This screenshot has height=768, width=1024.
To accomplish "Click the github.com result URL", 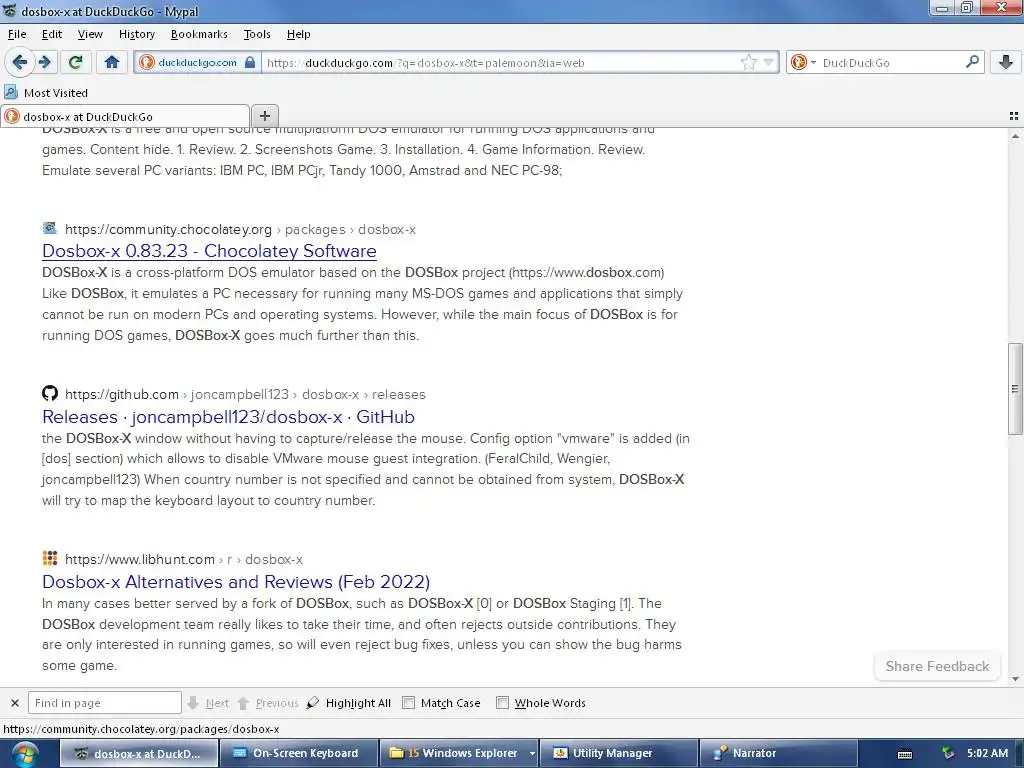I will 121,394.
